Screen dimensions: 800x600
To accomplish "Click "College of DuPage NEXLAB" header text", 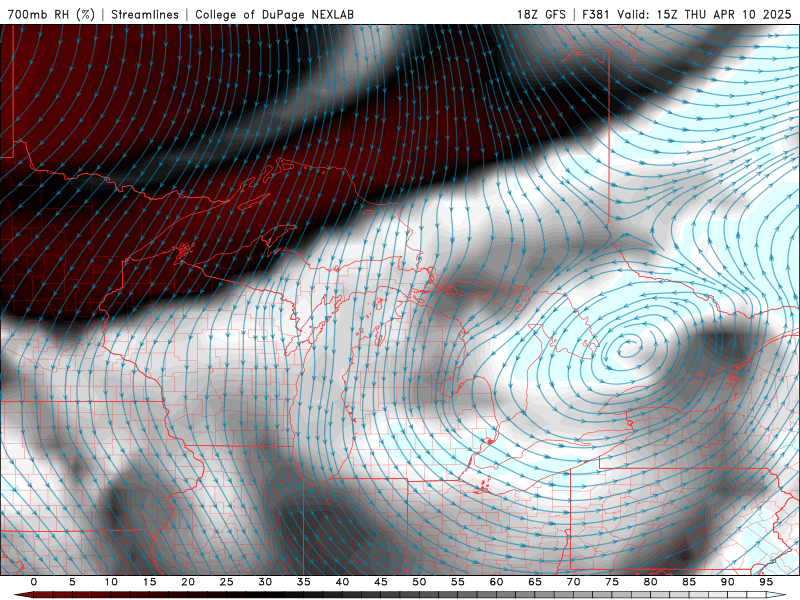I will tap(274, 14).
